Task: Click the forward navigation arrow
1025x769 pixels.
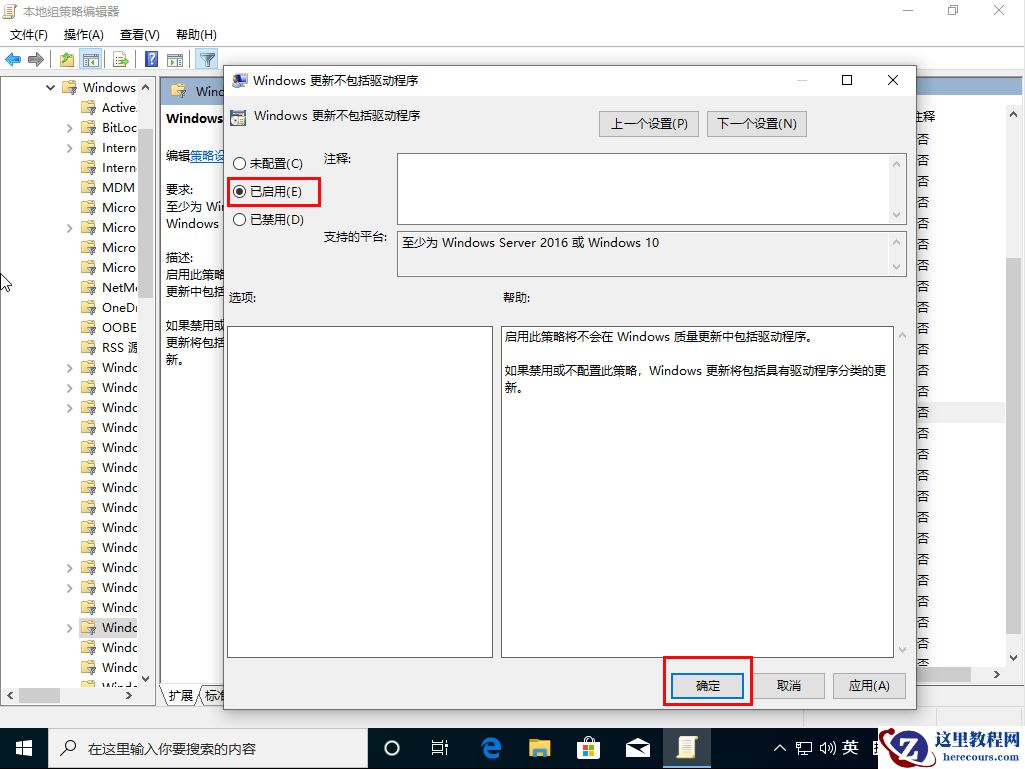Action: [35, 59]
